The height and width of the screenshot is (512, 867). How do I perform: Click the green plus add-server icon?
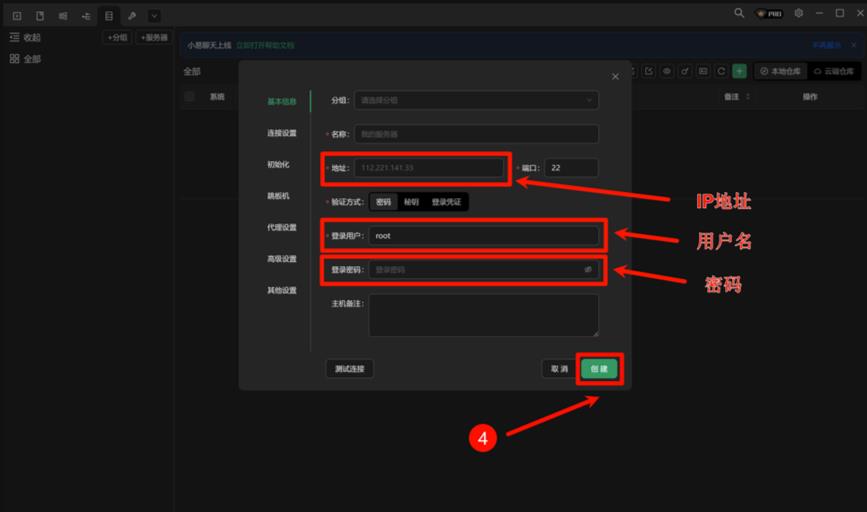click(739, 71)
